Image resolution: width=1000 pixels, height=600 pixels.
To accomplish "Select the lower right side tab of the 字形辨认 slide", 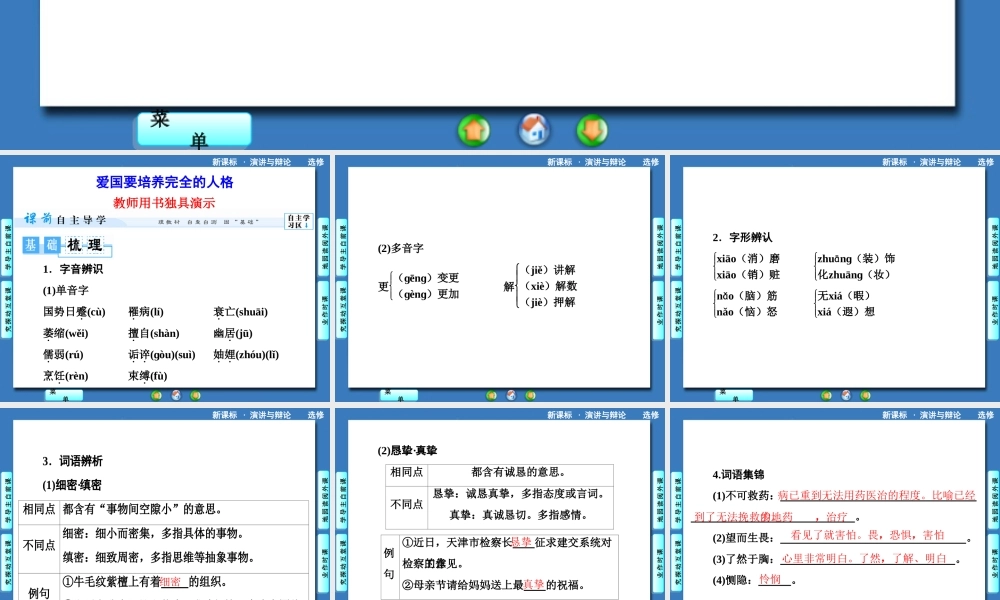I will pyautogui.click(x=994, y=310).
